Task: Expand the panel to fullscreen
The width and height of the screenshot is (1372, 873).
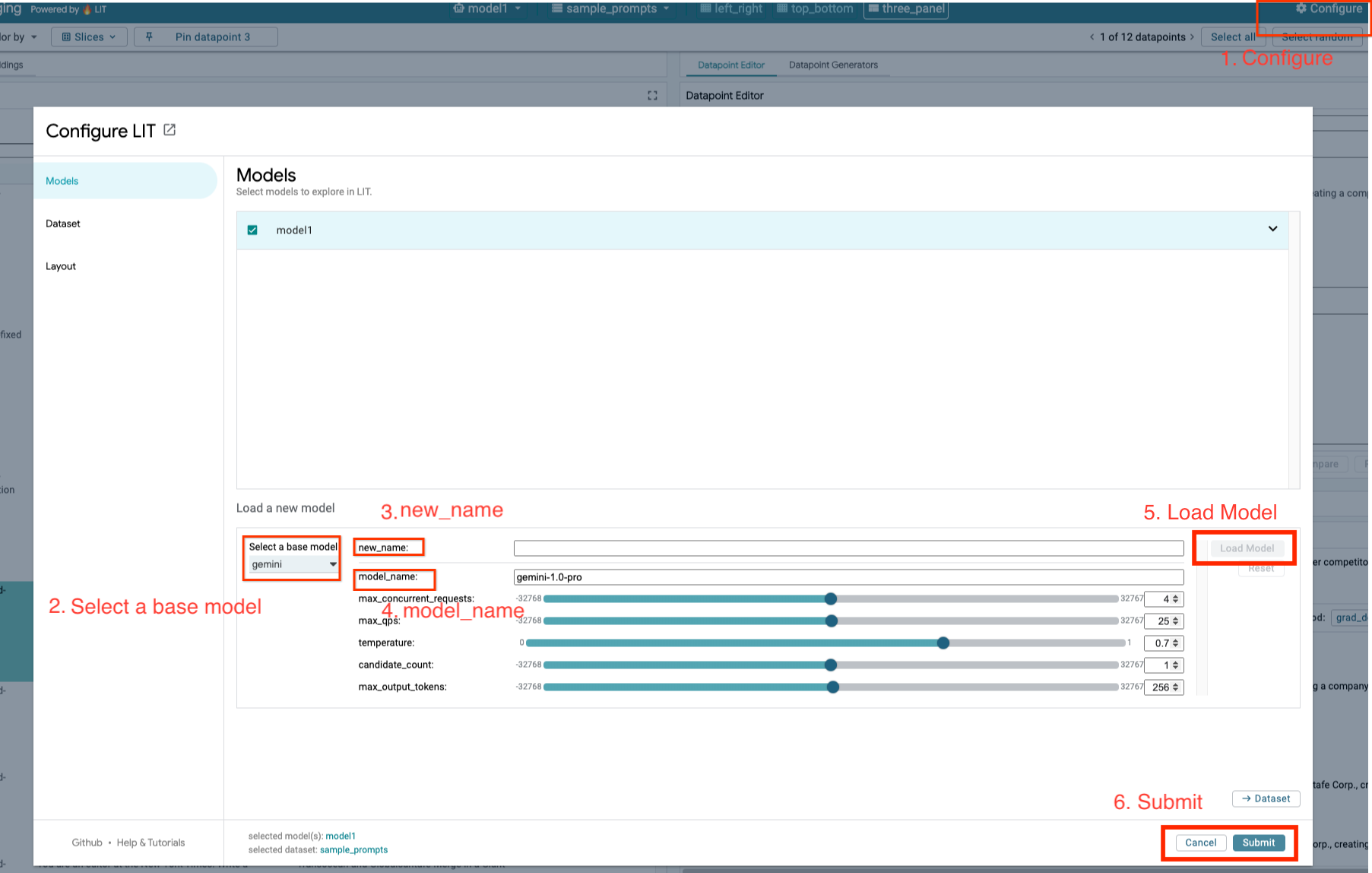Action: (652, 94)
